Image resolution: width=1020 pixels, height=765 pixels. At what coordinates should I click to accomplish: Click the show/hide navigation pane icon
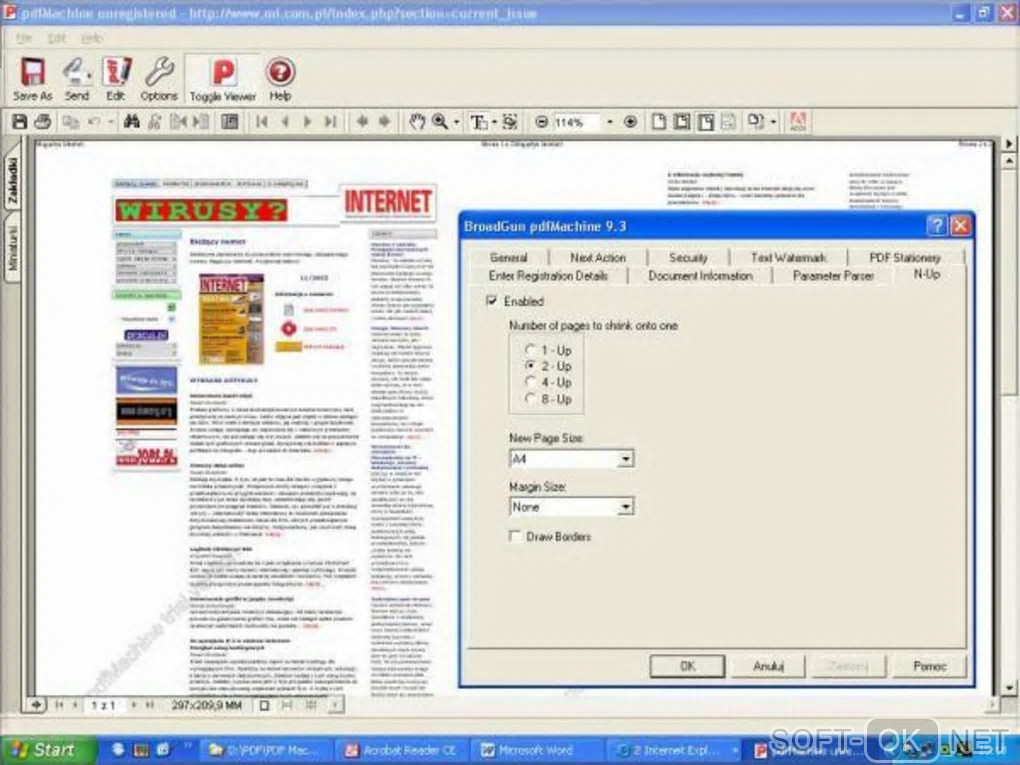click(230, 122)
